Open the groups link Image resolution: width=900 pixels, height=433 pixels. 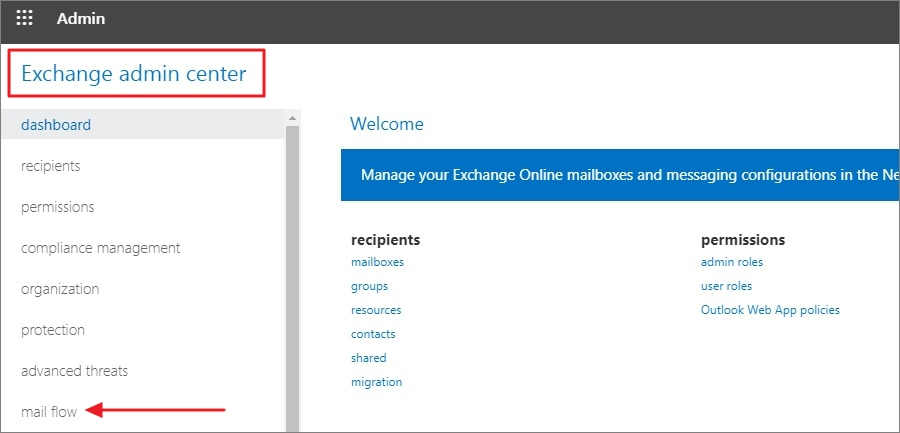pos(369,286)
